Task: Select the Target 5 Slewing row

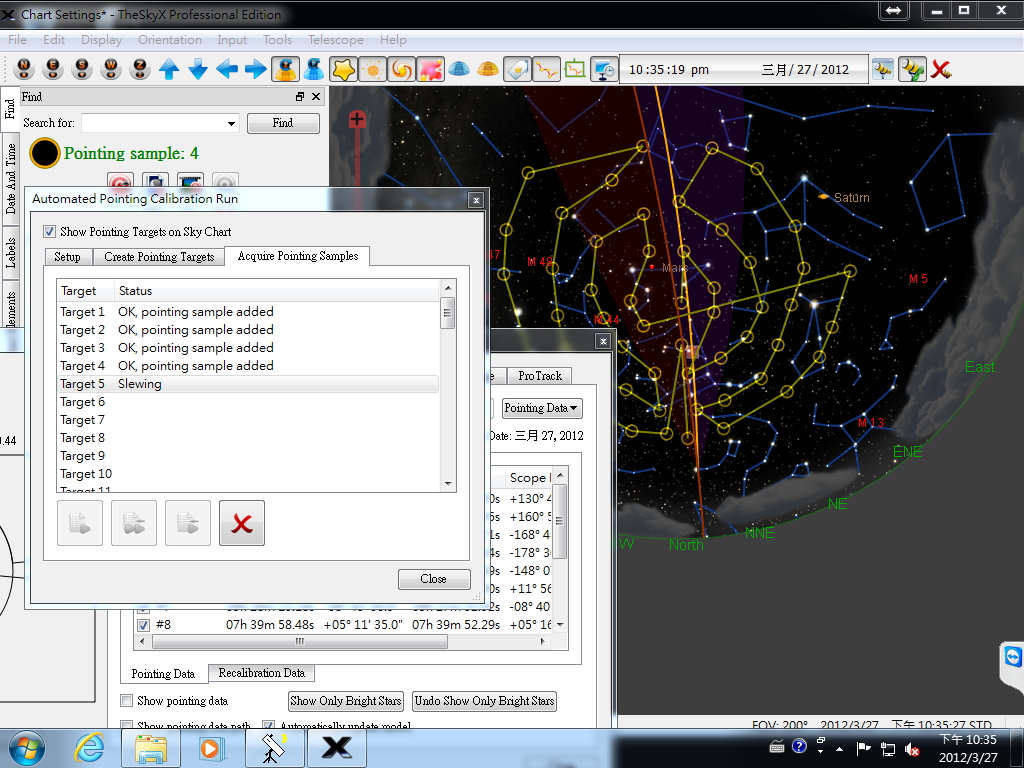Action: point(248,384)
